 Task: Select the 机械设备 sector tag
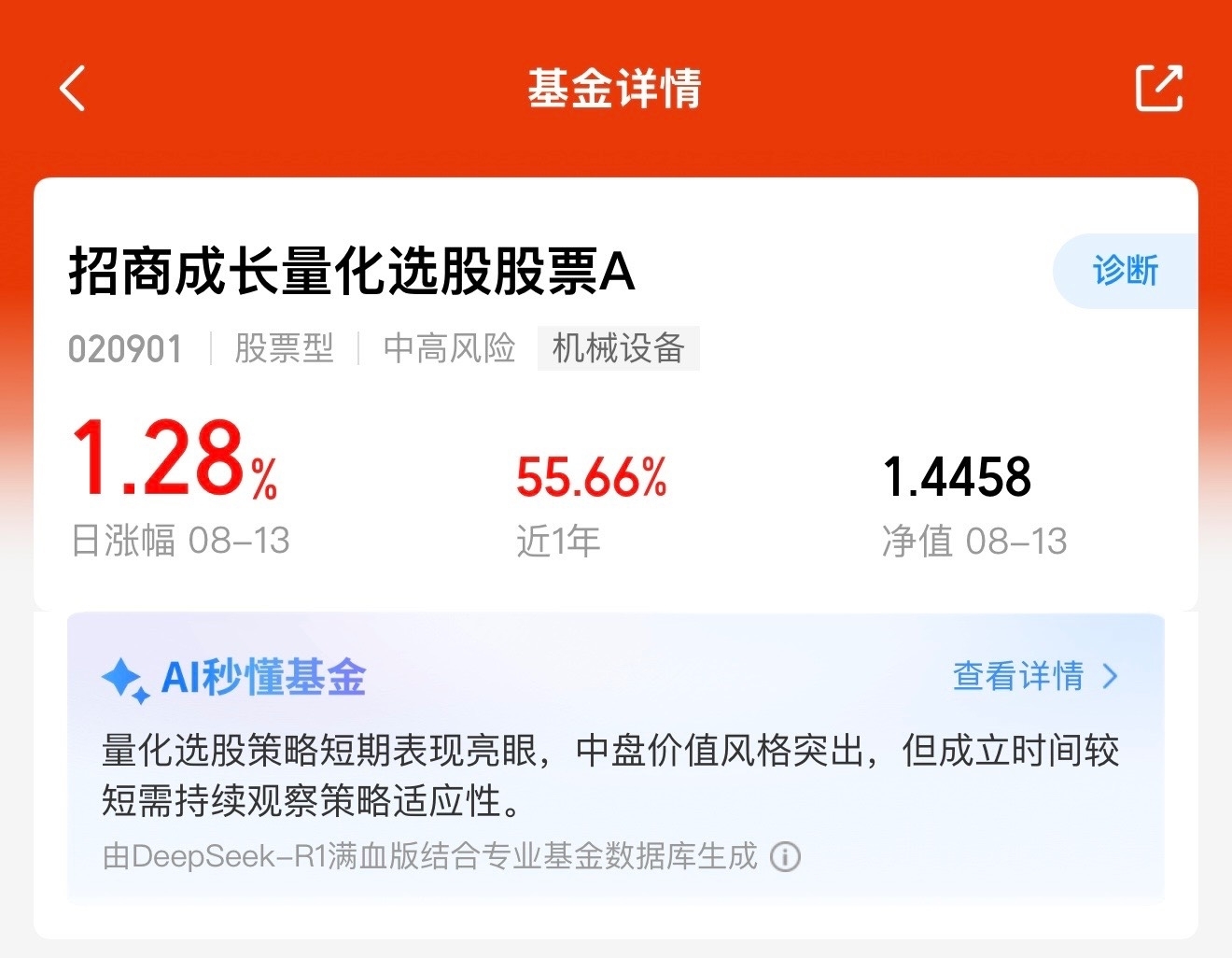(618, 348)
